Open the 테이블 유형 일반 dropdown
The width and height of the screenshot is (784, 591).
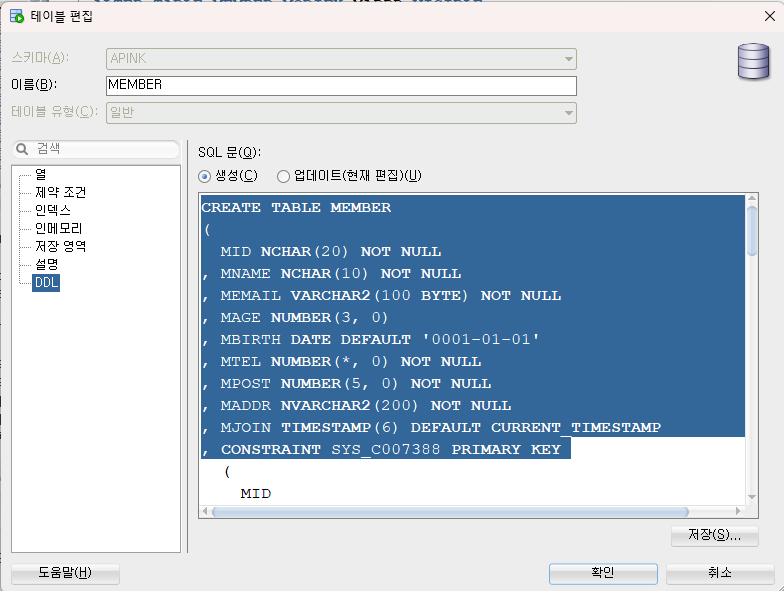point(341,112)
